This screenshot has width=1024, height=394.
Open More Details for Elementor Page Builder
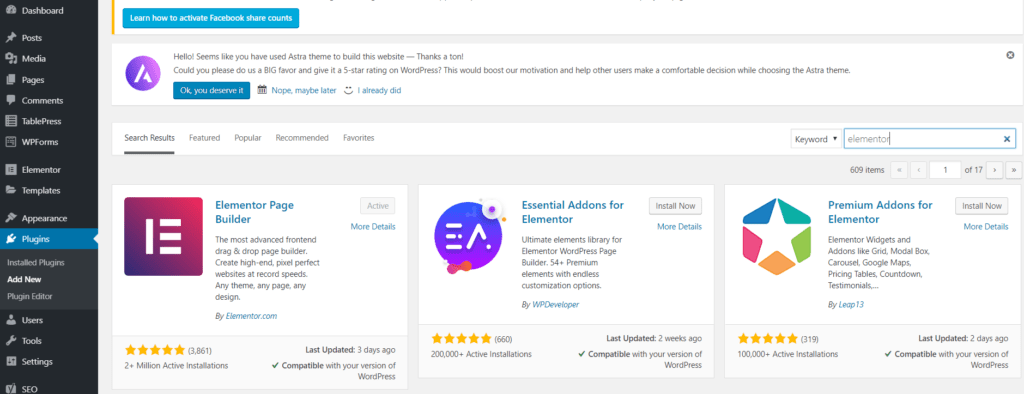coord(373,227)
